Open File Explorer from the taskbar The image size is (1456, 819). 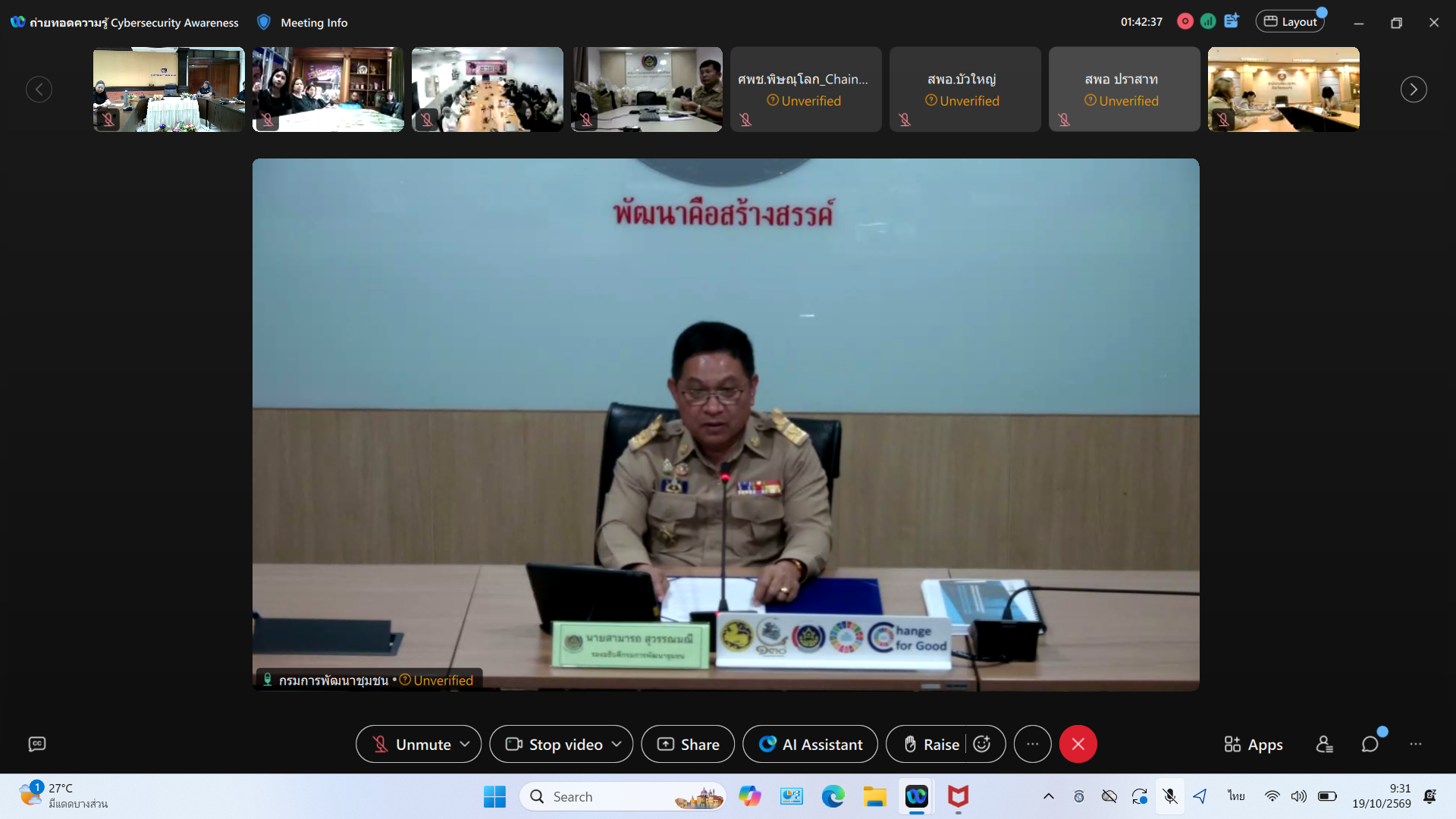point(874,796)
